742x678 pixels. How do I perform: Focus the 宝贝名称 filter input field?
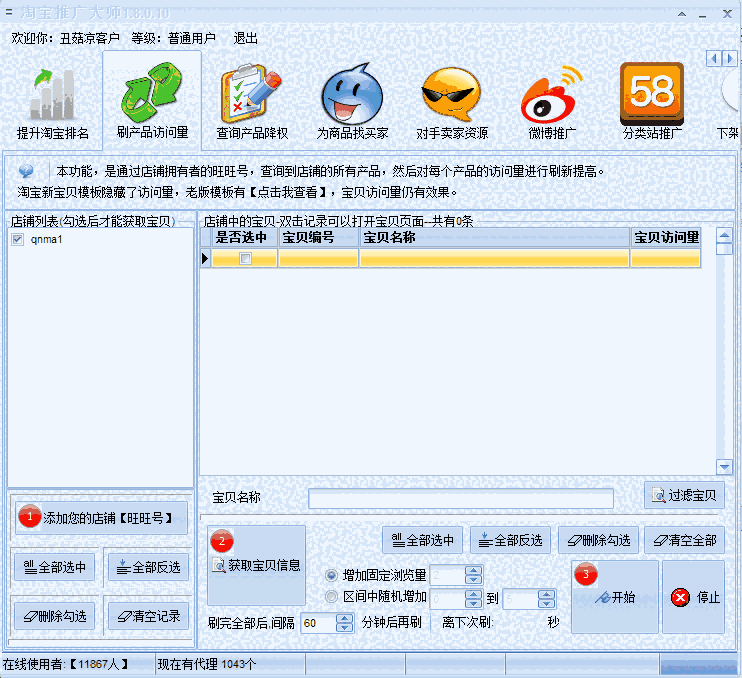460,499
